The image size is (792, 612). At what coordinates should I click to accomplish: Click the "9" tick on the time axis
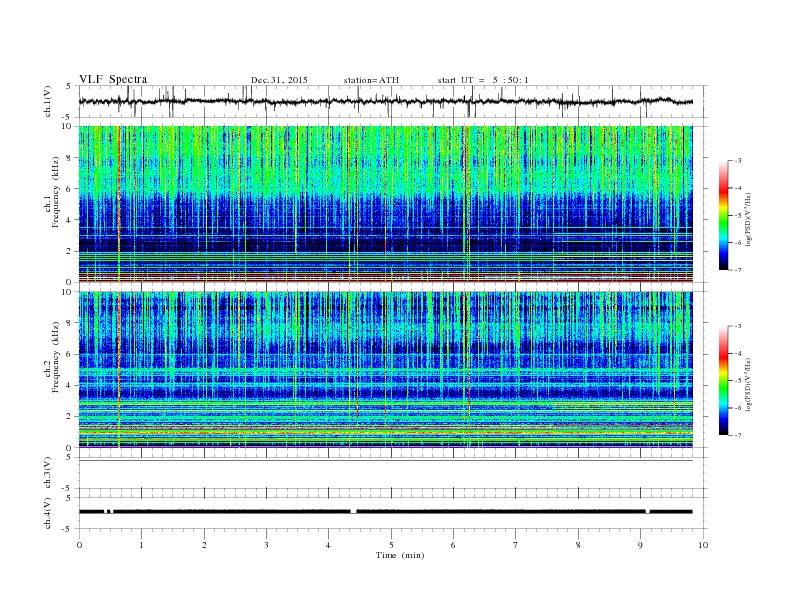[x=640, y=545]
